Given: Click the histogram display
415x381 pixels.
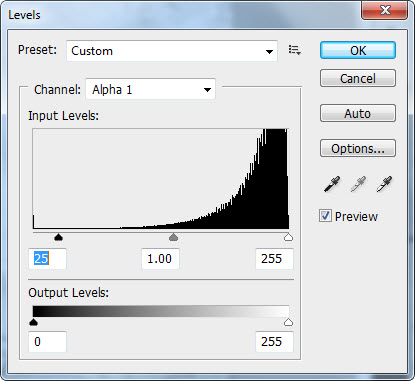Looking at the screenshot, I should coord(161,179).
